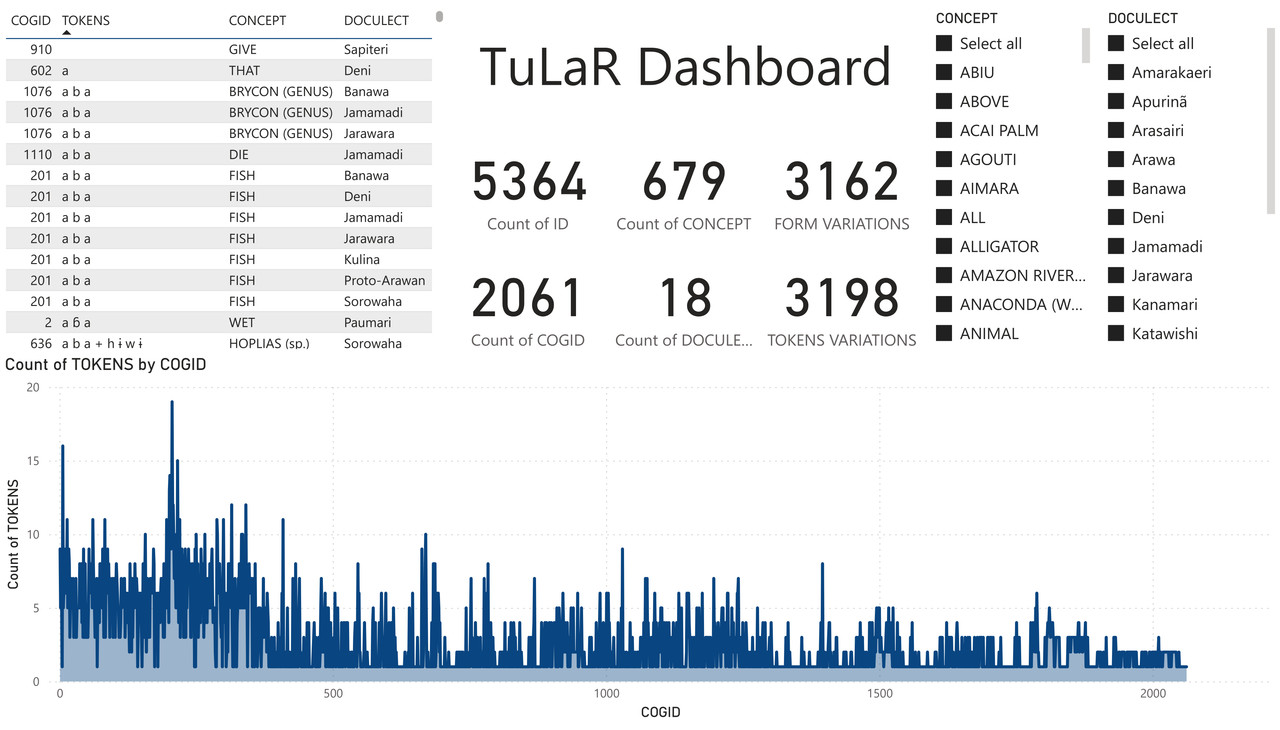Select the Banawa doculect checkbox
The image size is (1280, 730).
pyautogui.click(x=1115, y=188)
